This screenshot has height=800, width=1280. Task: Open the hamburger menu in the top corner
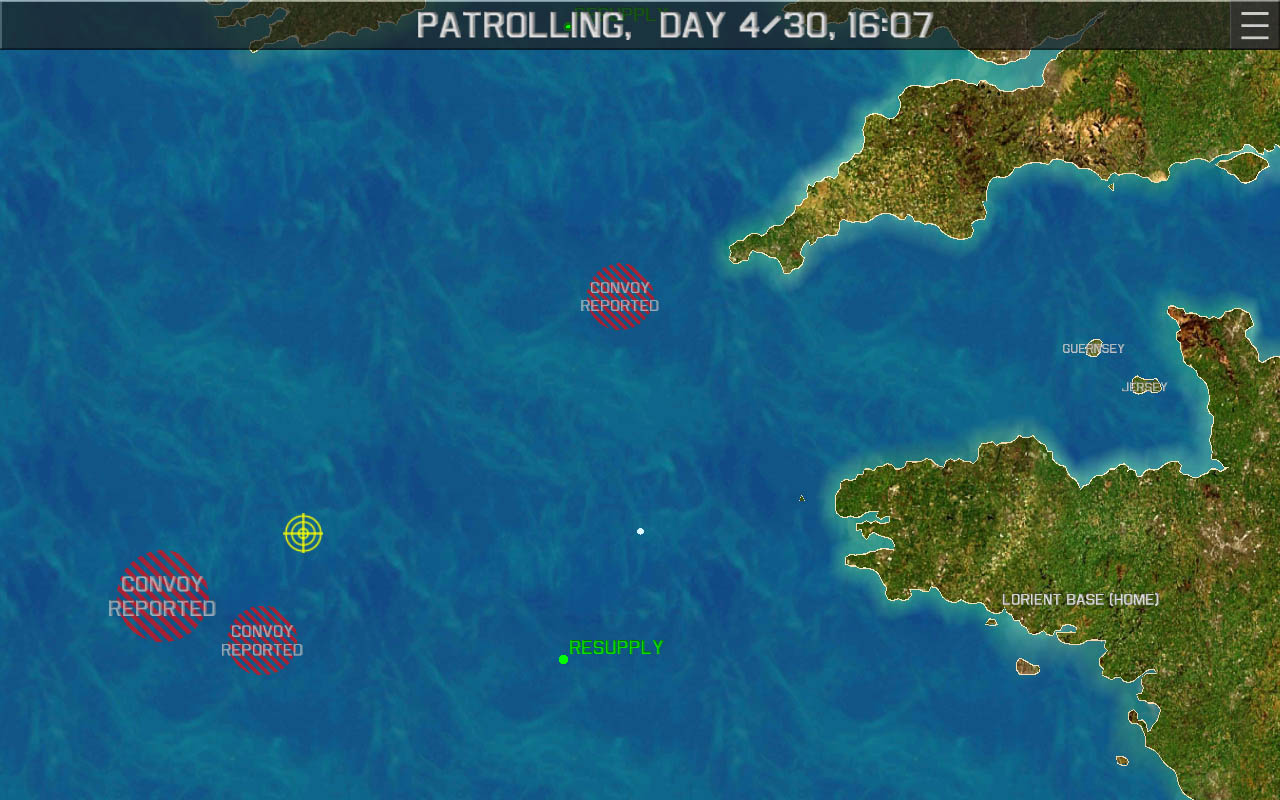[x=1254, y=25]
